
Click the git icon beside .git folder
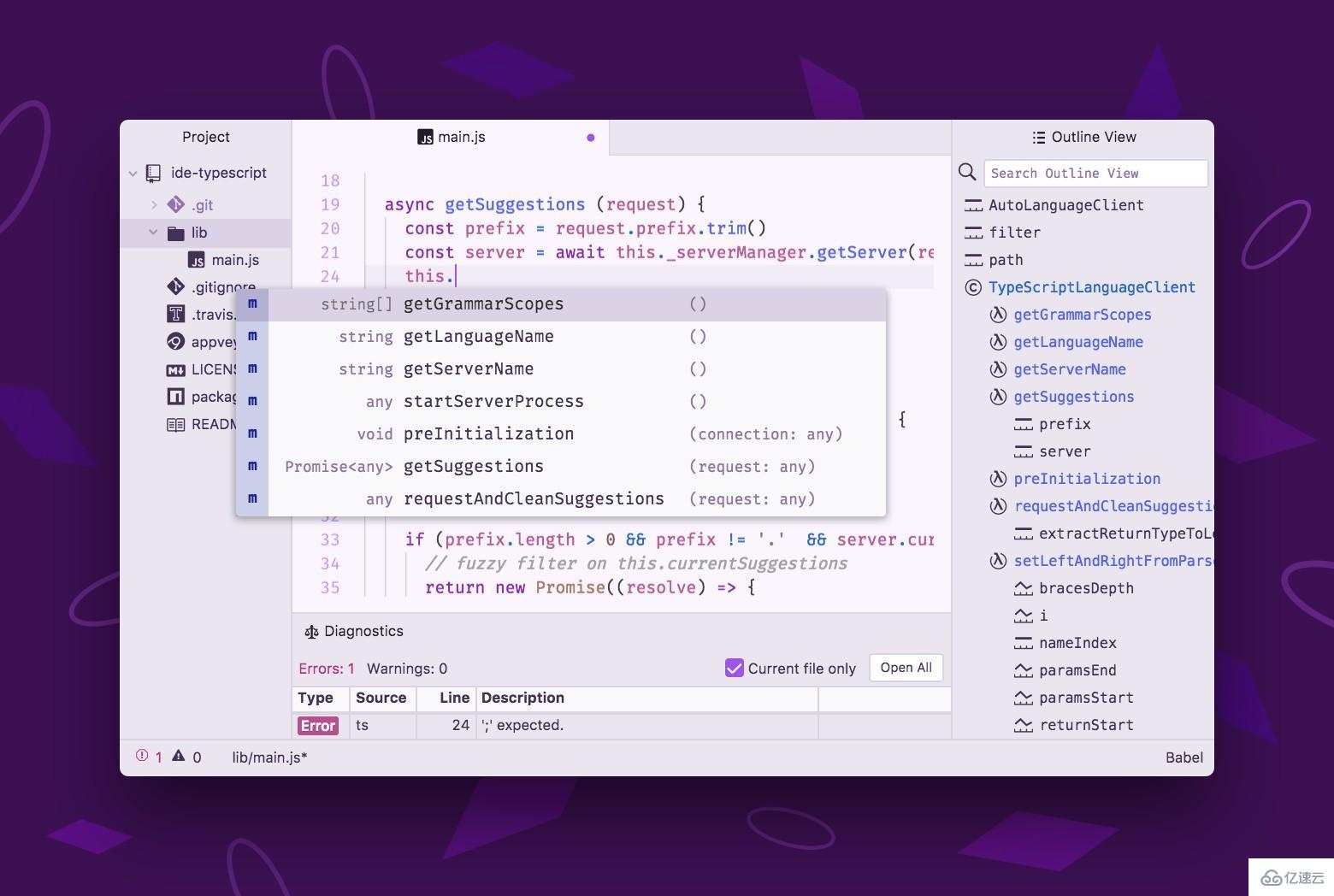[x=175, y=204]
